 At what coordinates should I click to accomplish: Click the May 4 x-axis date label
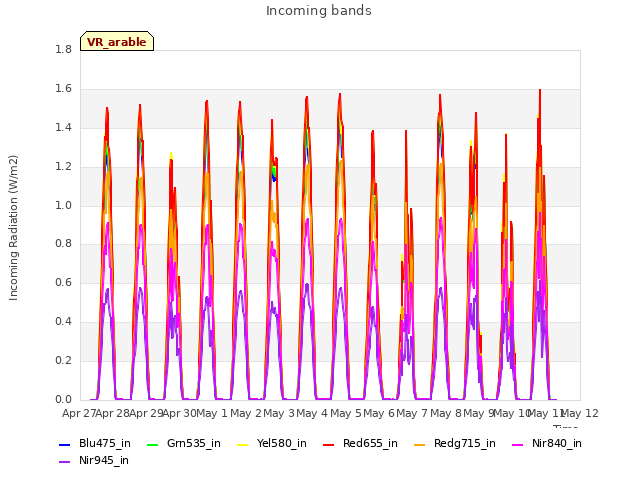pyautogui.click(x=312, y=413)
